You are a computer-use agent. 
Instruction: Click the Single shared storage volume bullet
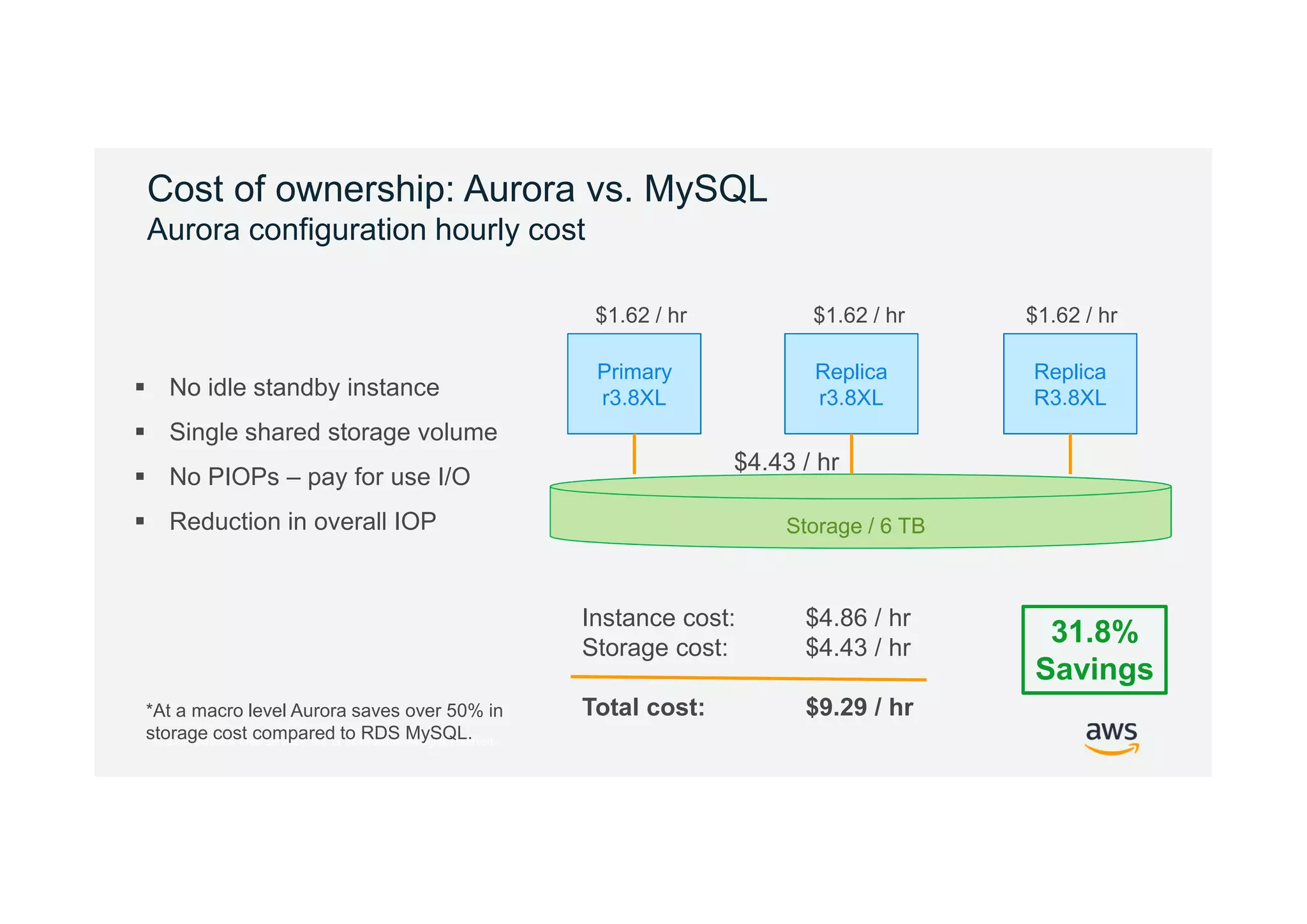click(x=332, y=432)
